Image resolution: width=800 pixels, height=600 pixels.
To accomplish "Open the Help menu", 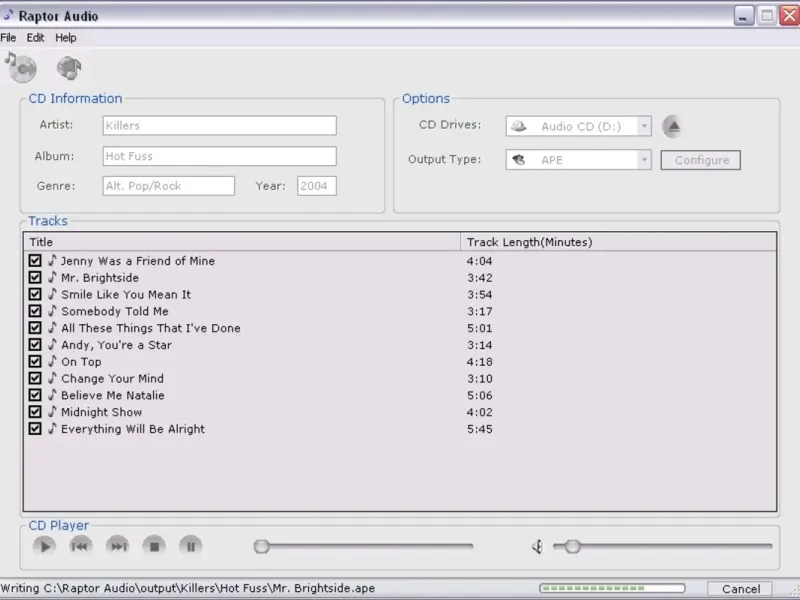I will coord(66,38).
